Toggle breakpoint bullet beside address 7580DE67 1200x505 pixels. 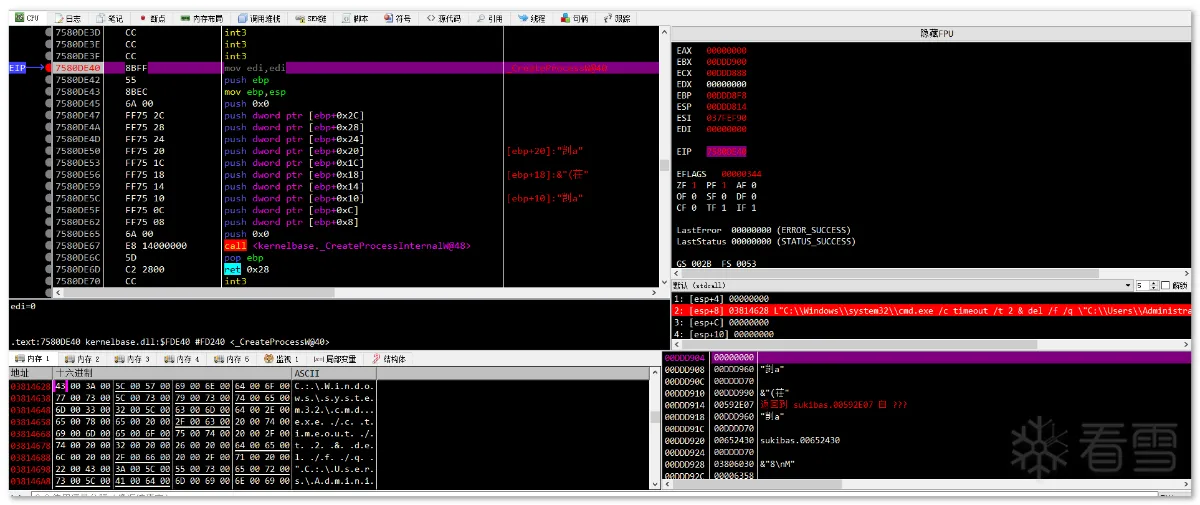[x=48, y=245]
